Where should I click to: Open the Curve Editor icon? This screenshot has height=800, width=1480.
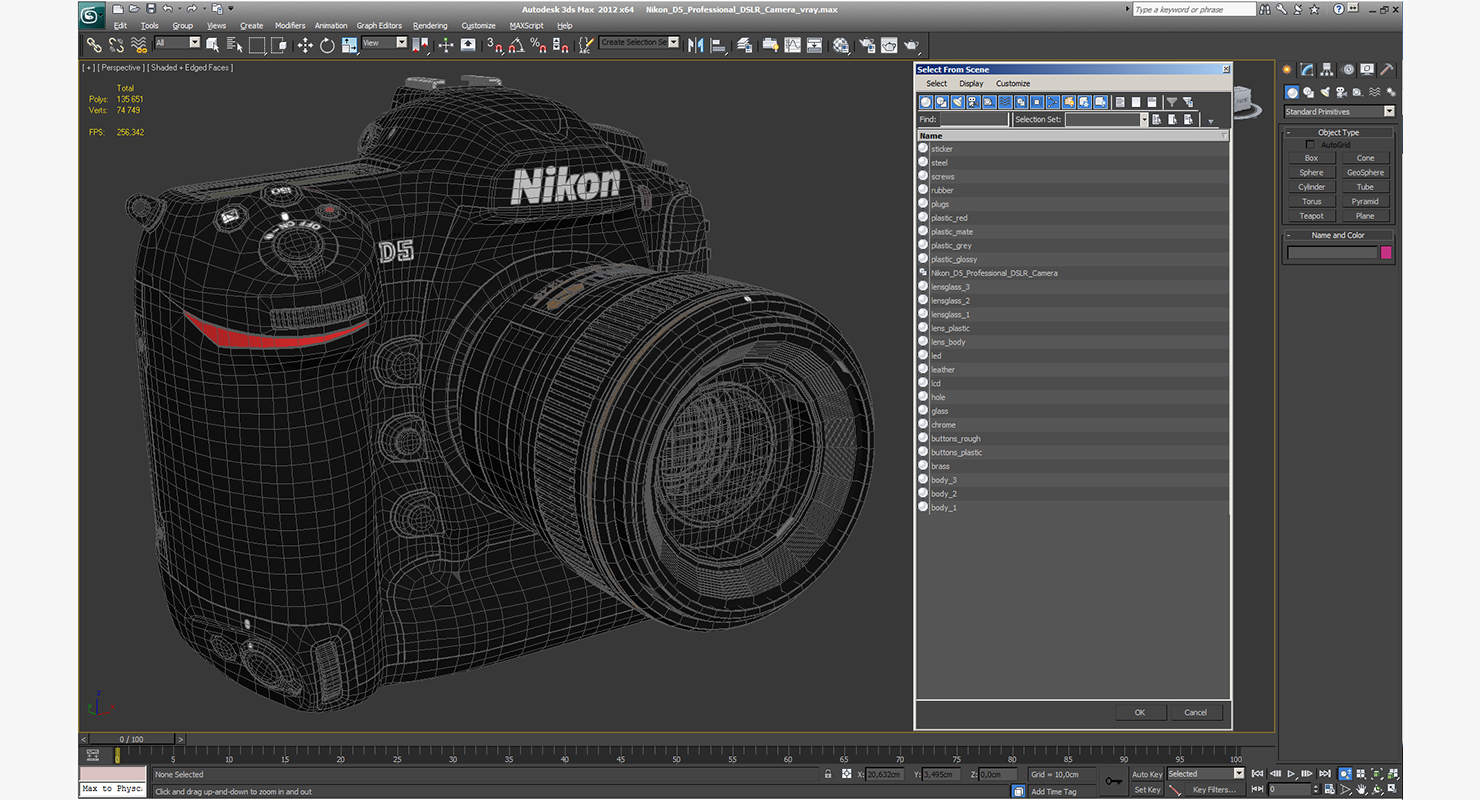(x=792, y=45)
